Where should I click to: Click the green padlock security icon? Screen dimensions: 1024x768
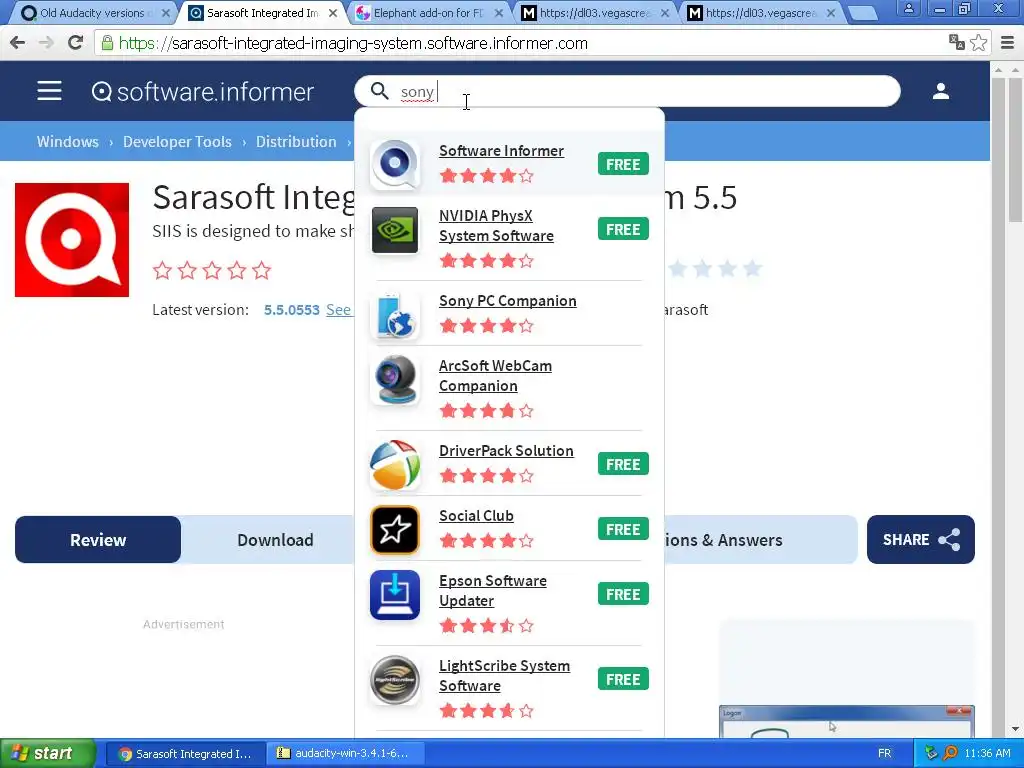[x=107, y=43]
